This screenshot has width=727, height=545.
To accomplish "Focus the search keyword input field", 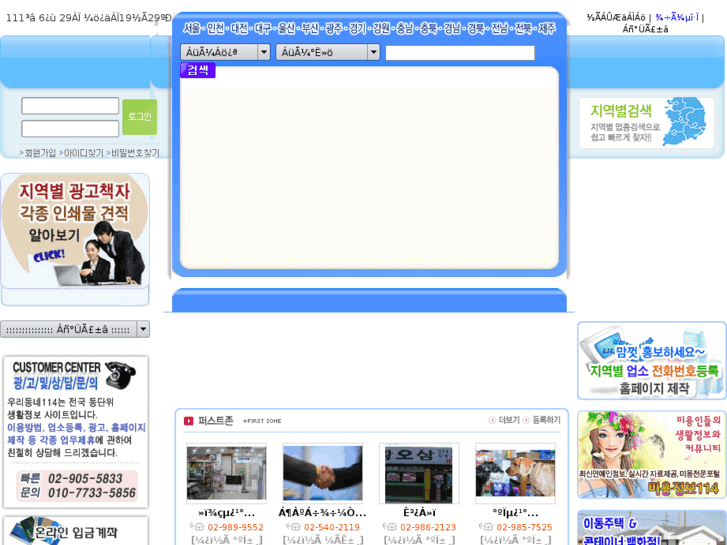I will pos(460,52).
